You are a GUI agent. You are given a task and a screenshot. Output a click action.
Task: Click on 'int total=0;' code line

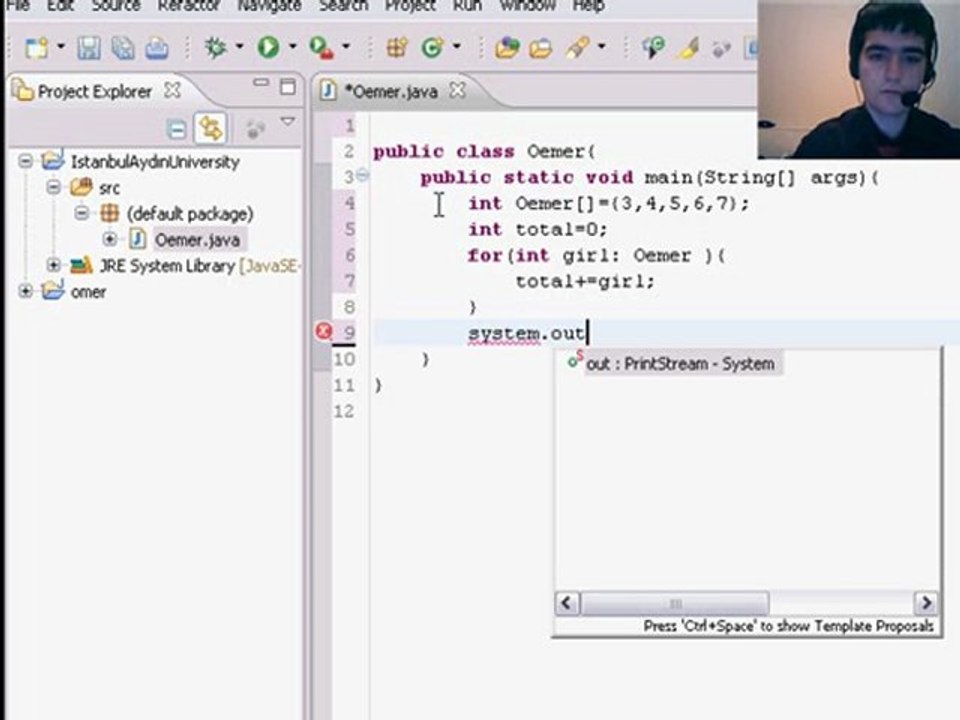(538, 230)
